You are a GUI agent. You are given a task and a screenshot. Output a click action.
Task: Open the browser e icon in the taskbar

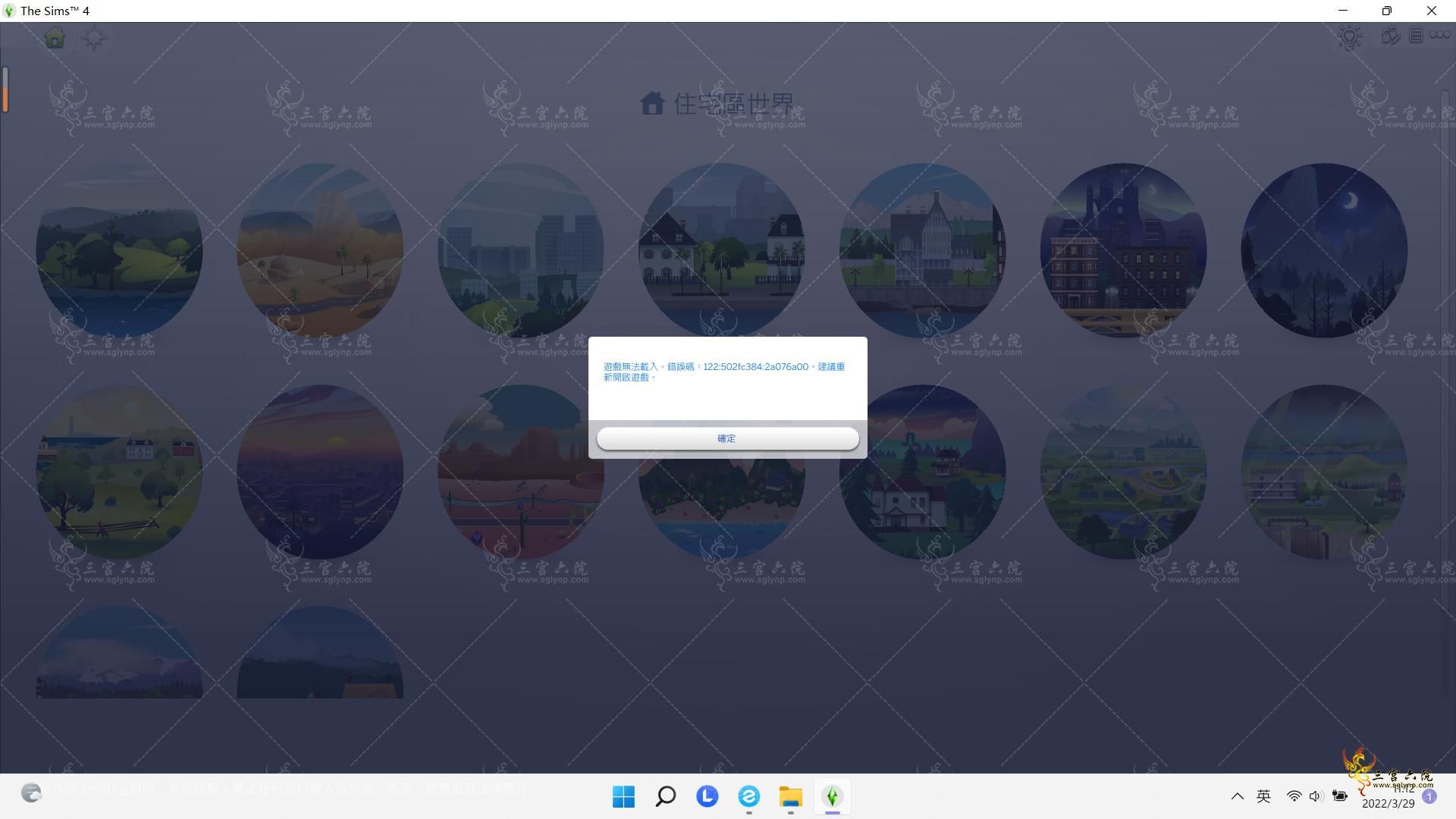[x=748, y=796]
